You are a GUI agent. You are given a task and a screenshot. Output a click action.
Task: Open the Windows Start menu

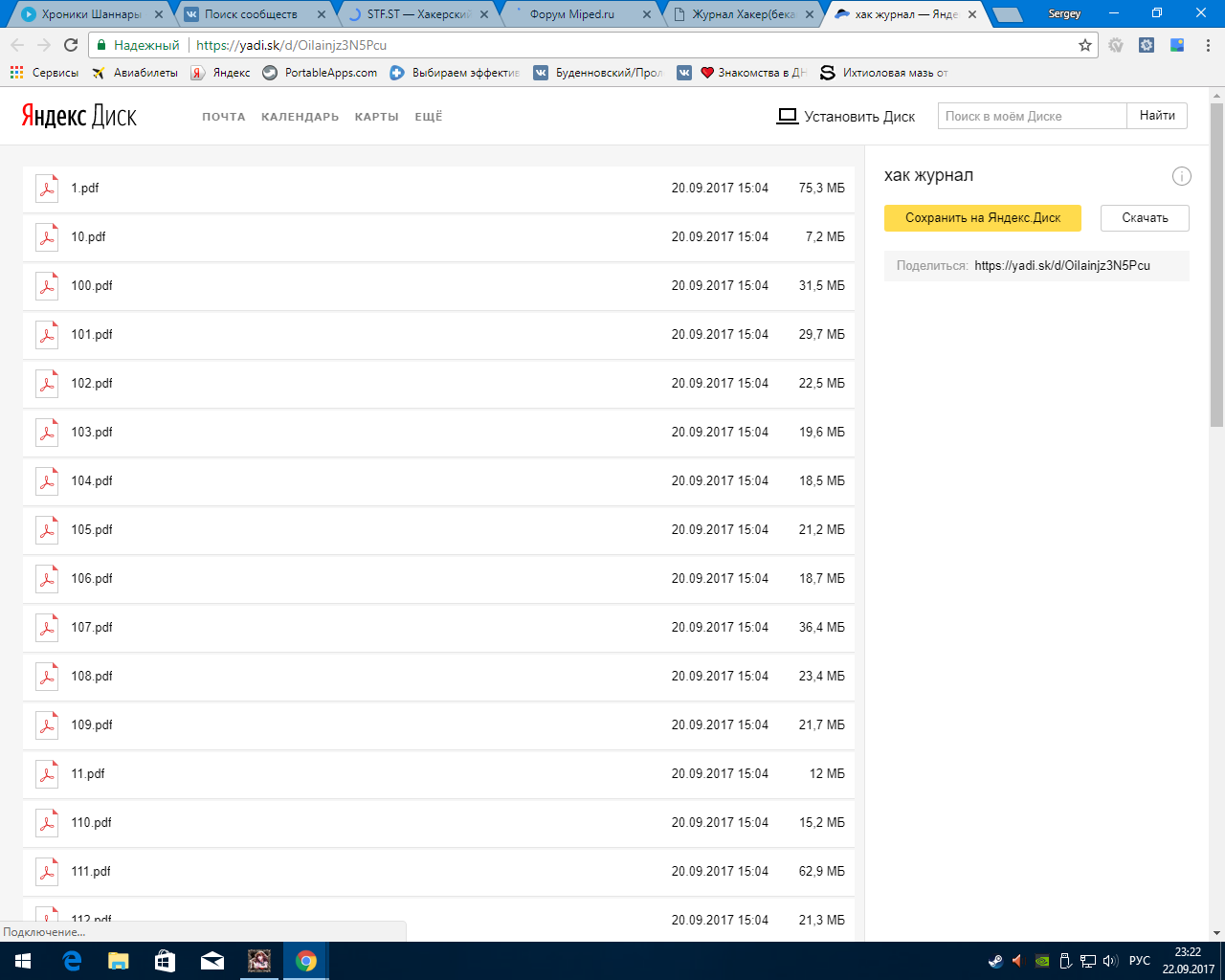tap(23, 961)
